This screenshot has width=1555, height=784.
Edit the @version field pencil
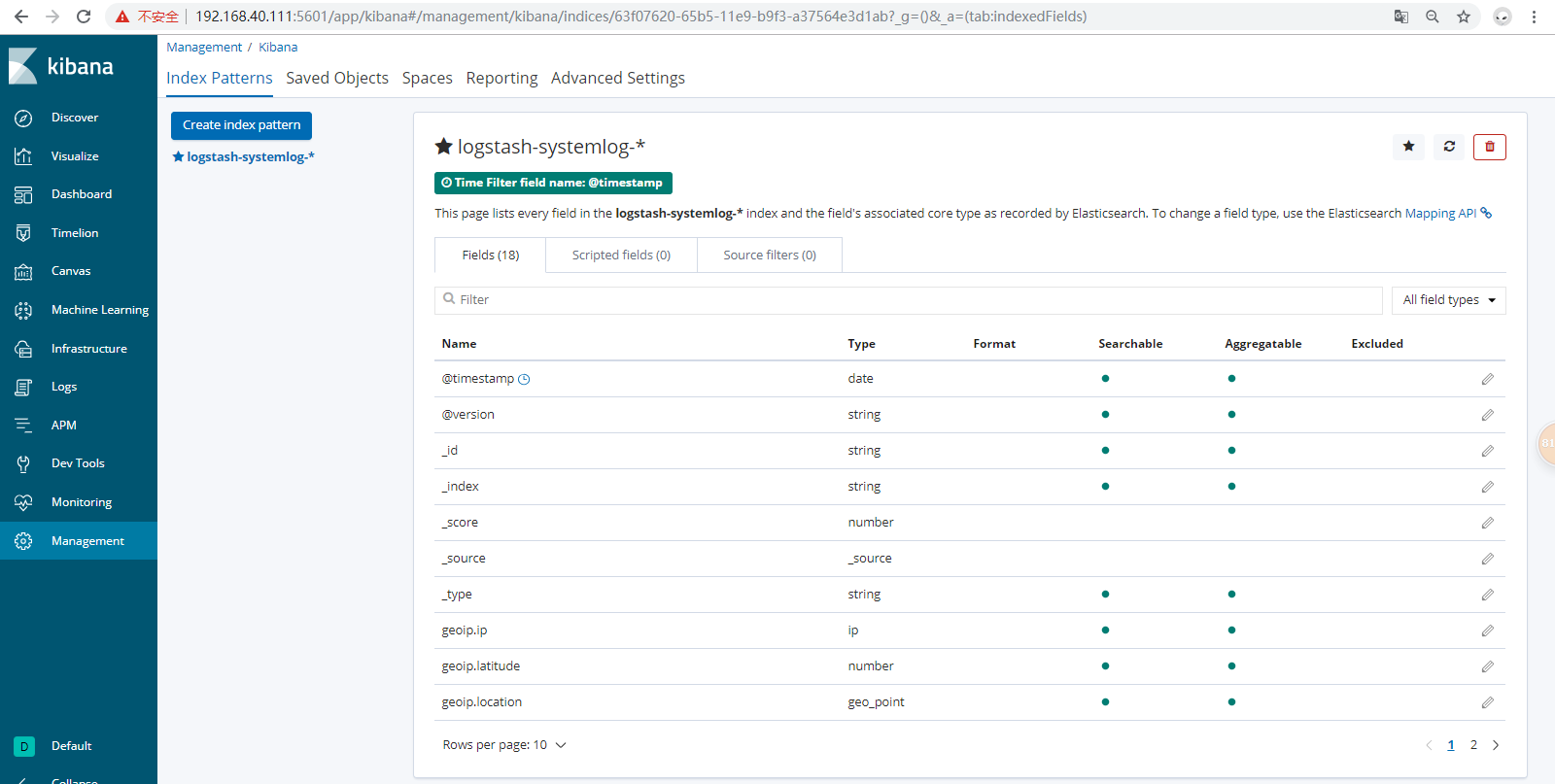point(1487,415)
